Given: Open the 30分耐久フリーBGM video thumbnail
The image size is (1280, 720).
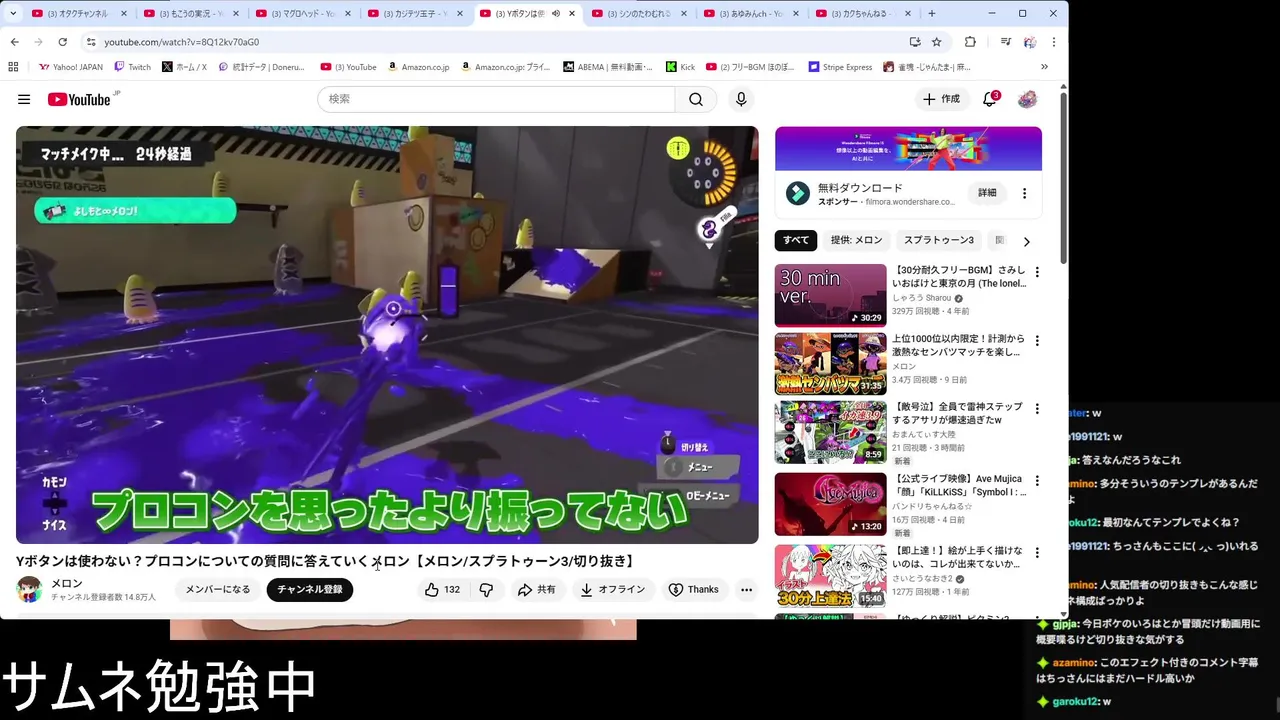Looking at the screenshot, I should 830,295.
